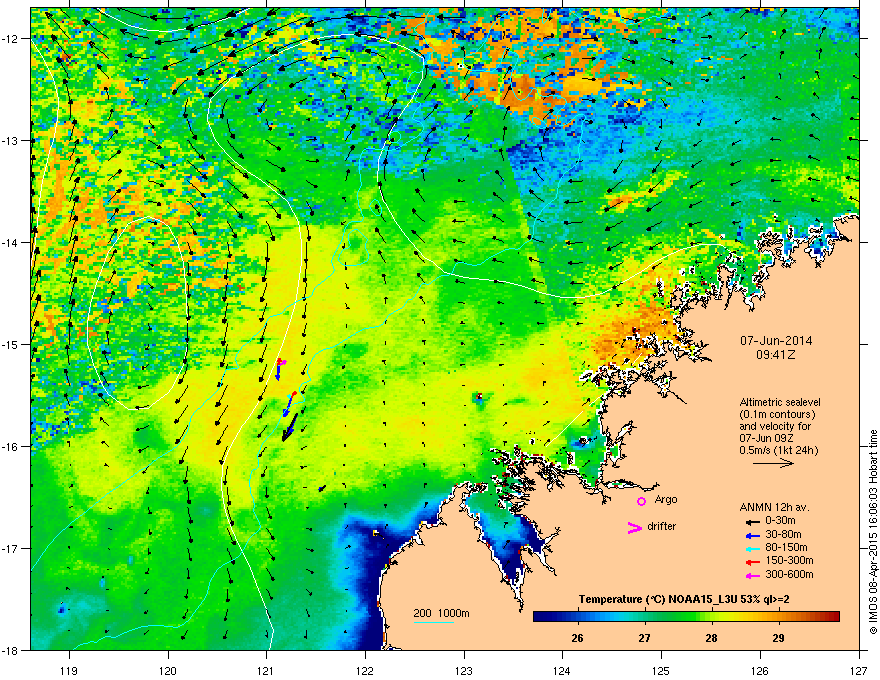This screenshot has height=680, width=880.
Task: Click the '(0.1m contours)' text
Action: (x=777, y=414)
